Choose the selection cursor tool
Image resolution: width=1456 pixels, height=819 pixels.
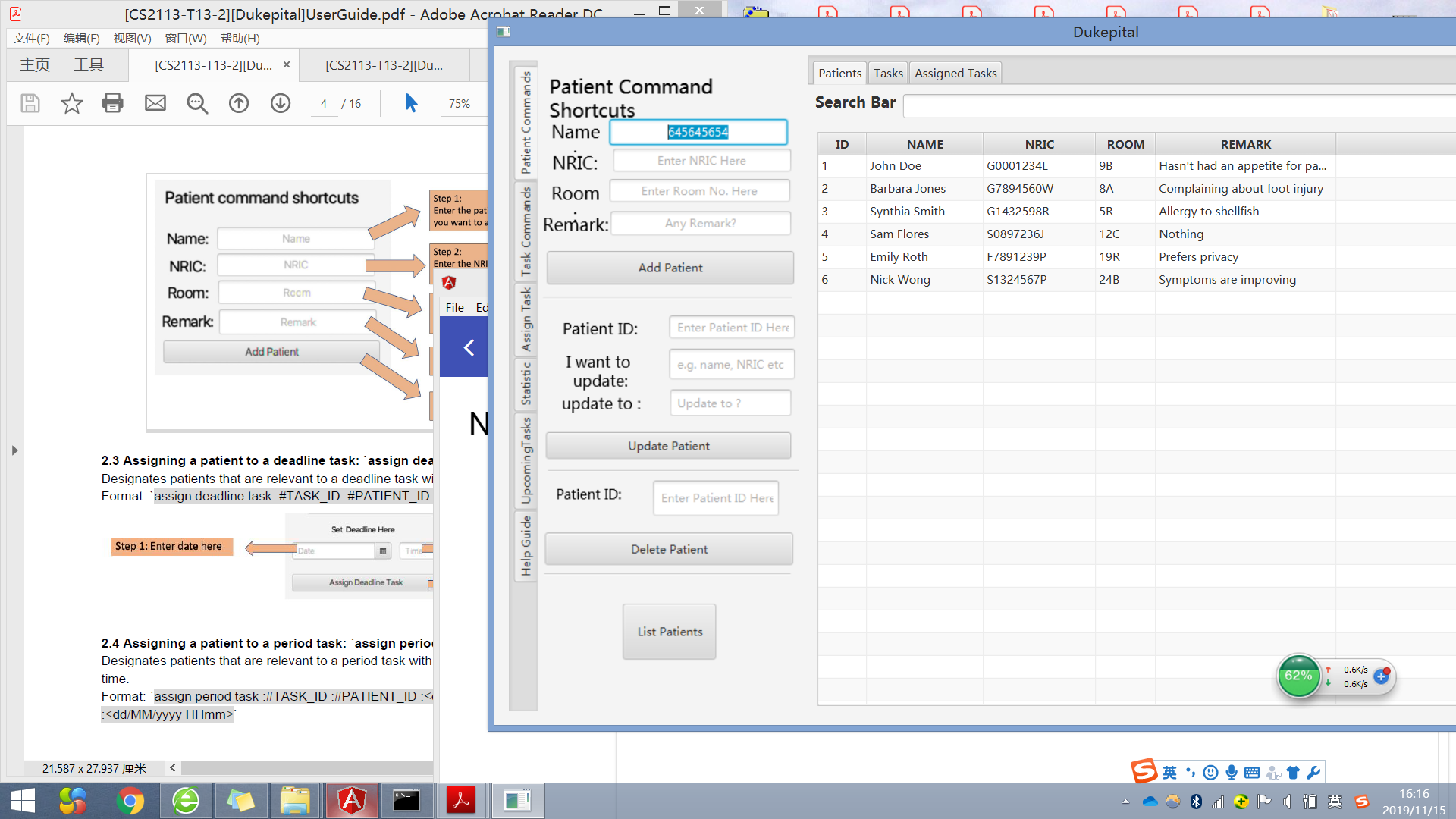411,103
